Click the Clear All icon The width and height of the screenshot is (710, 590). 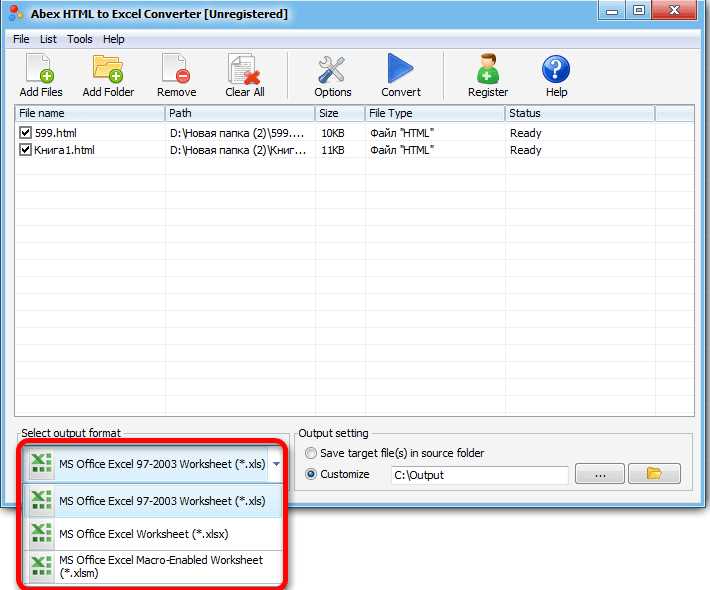(245, 69)
